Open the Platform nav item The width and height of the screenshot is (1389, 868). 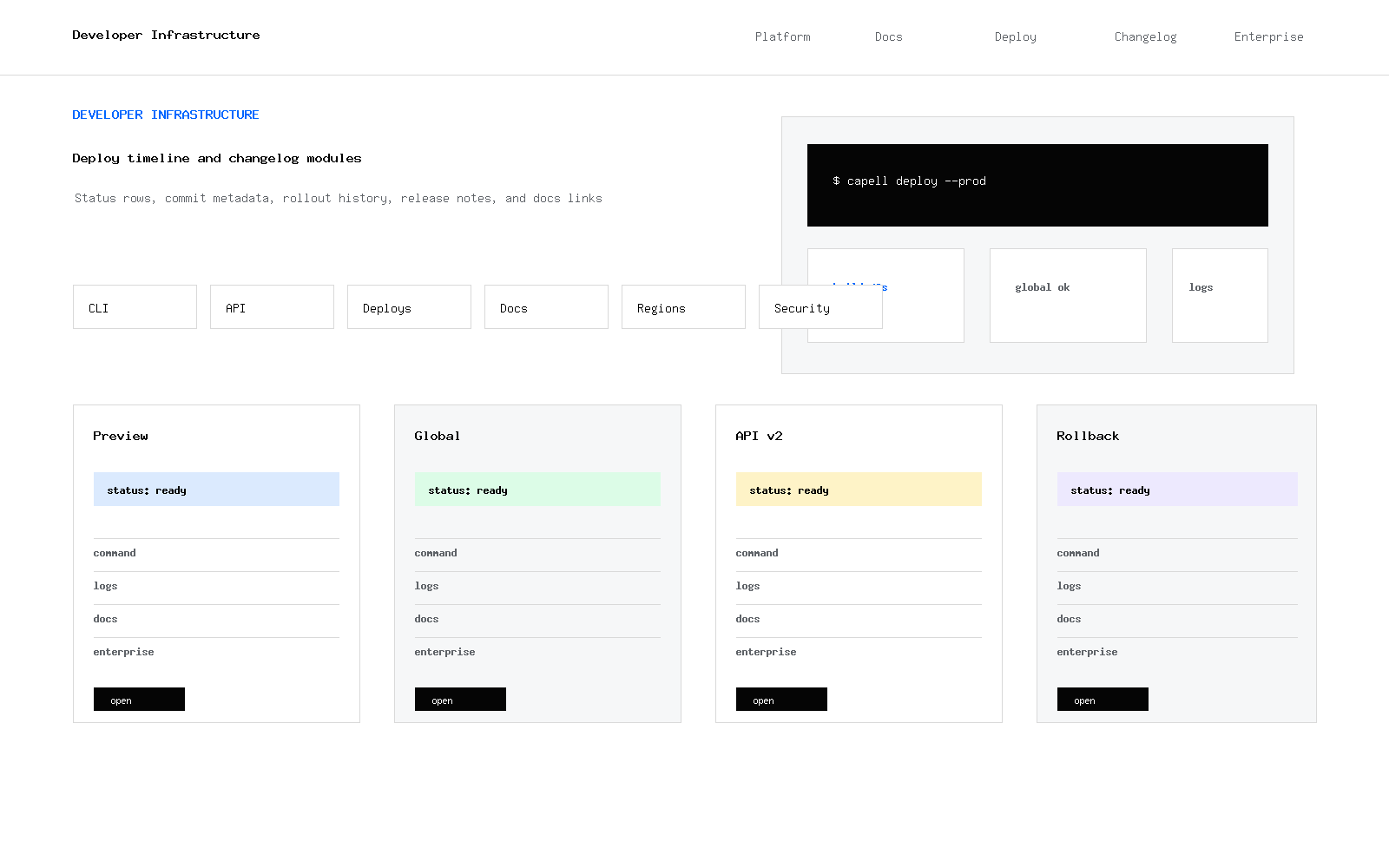[782, 36]
